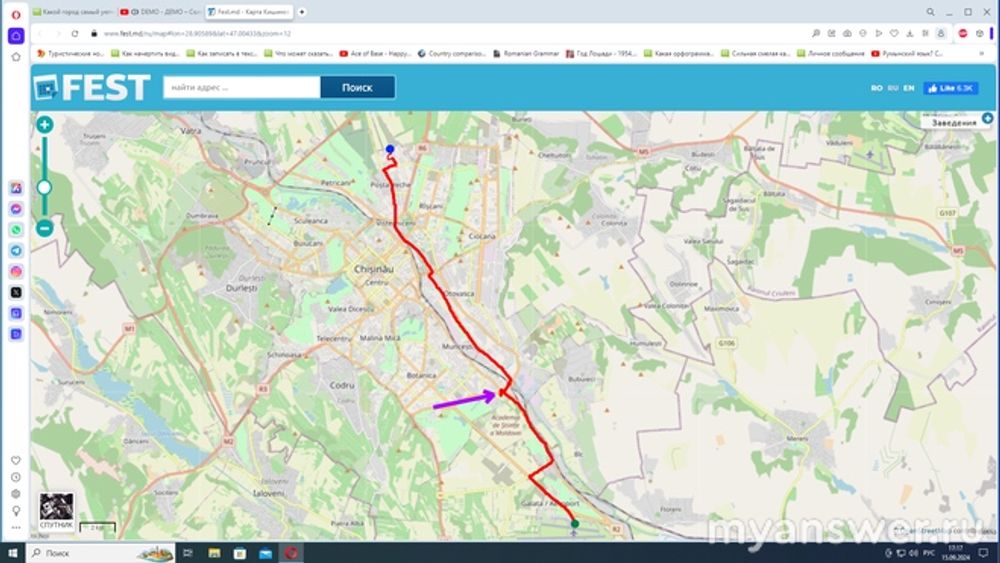Switch site language to EN
The image size is (1000, 563).
(908, 88)
